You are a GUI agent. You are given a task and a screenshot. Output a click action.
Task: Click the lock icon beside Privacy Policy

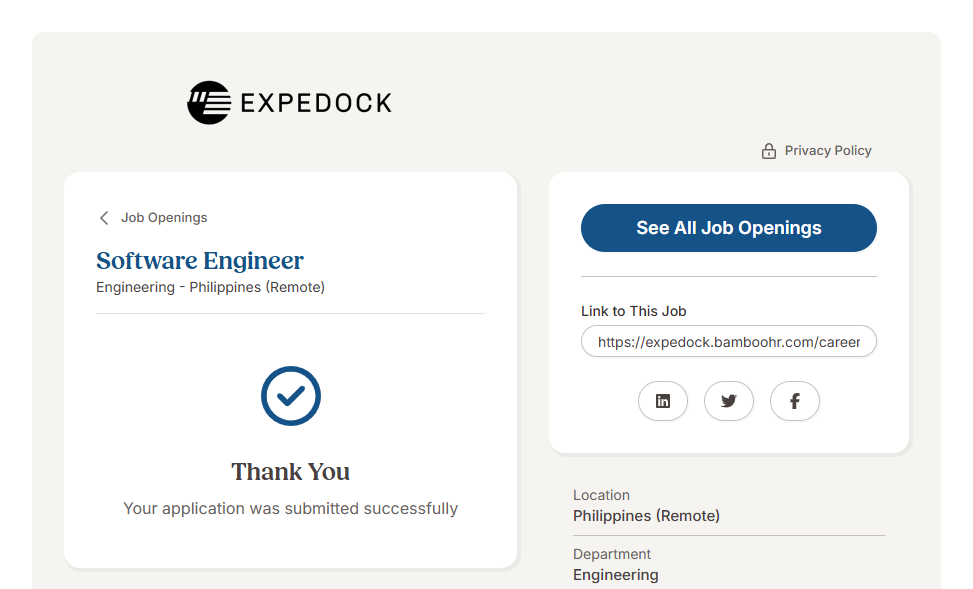point(769,151)
